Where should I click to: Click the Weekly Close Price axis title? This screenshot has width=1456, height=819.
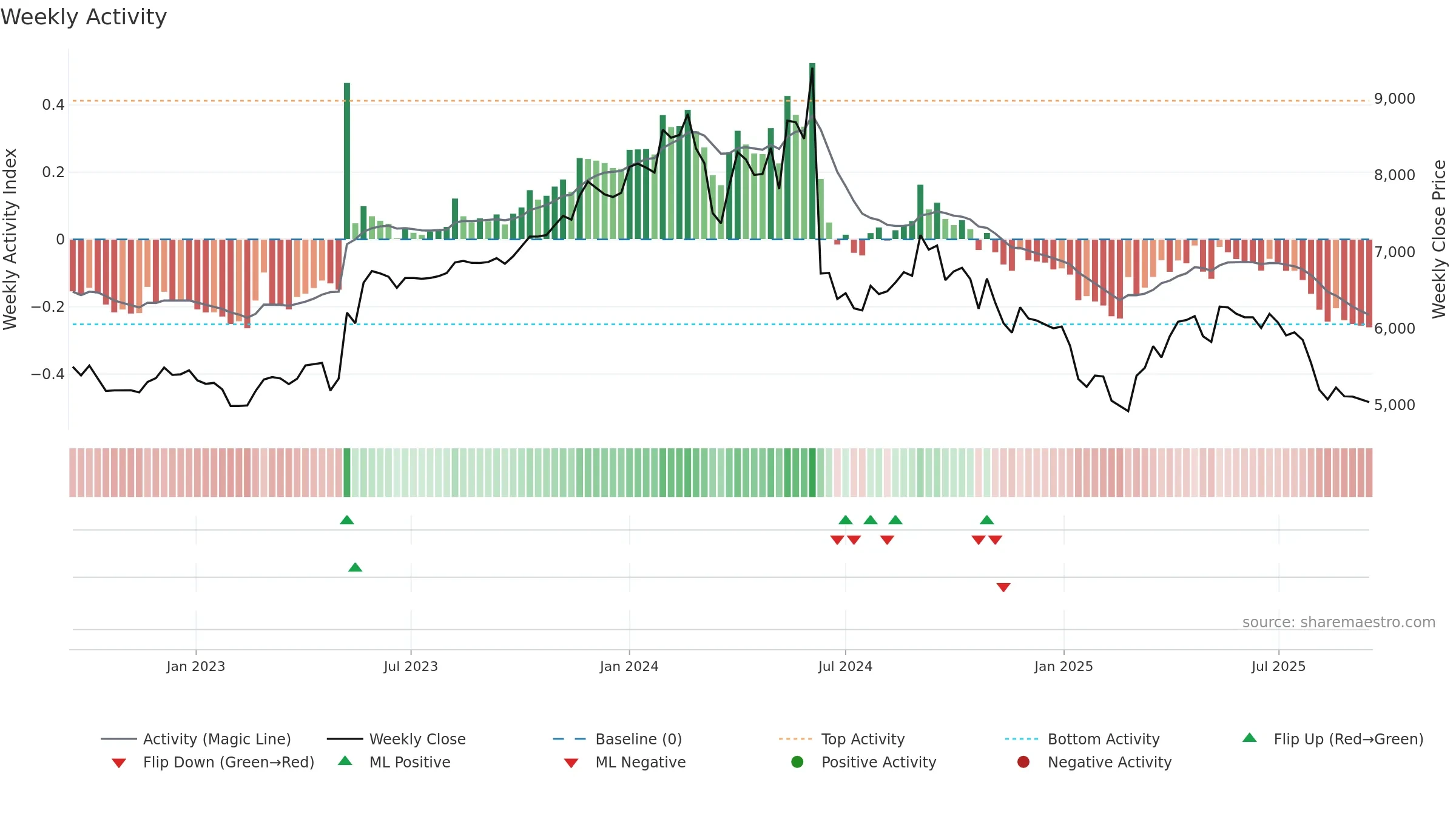[1439, 239]
